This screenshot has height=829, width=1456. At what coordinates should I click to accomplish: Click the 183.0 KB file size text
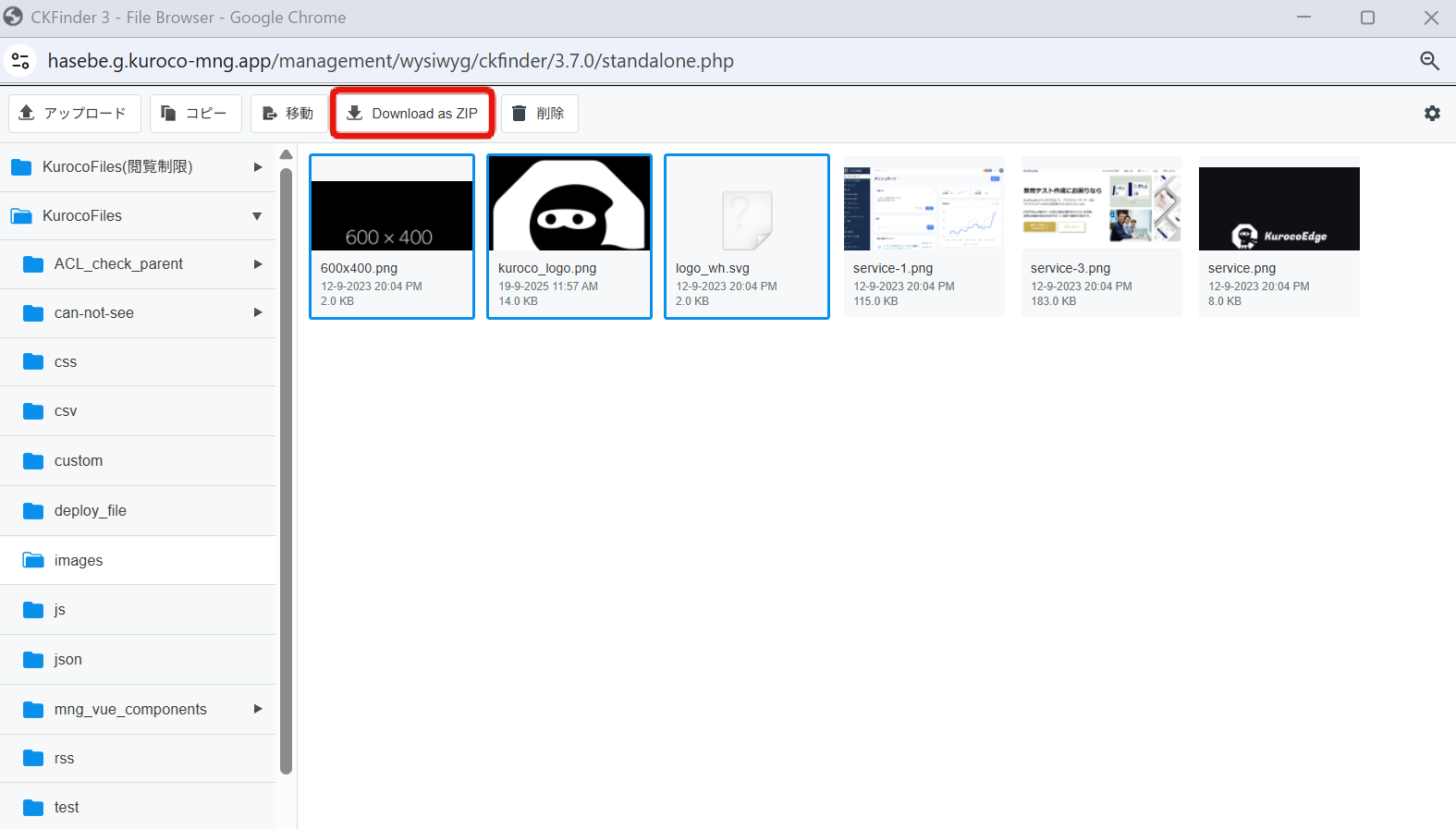(x=1054, y=301)
